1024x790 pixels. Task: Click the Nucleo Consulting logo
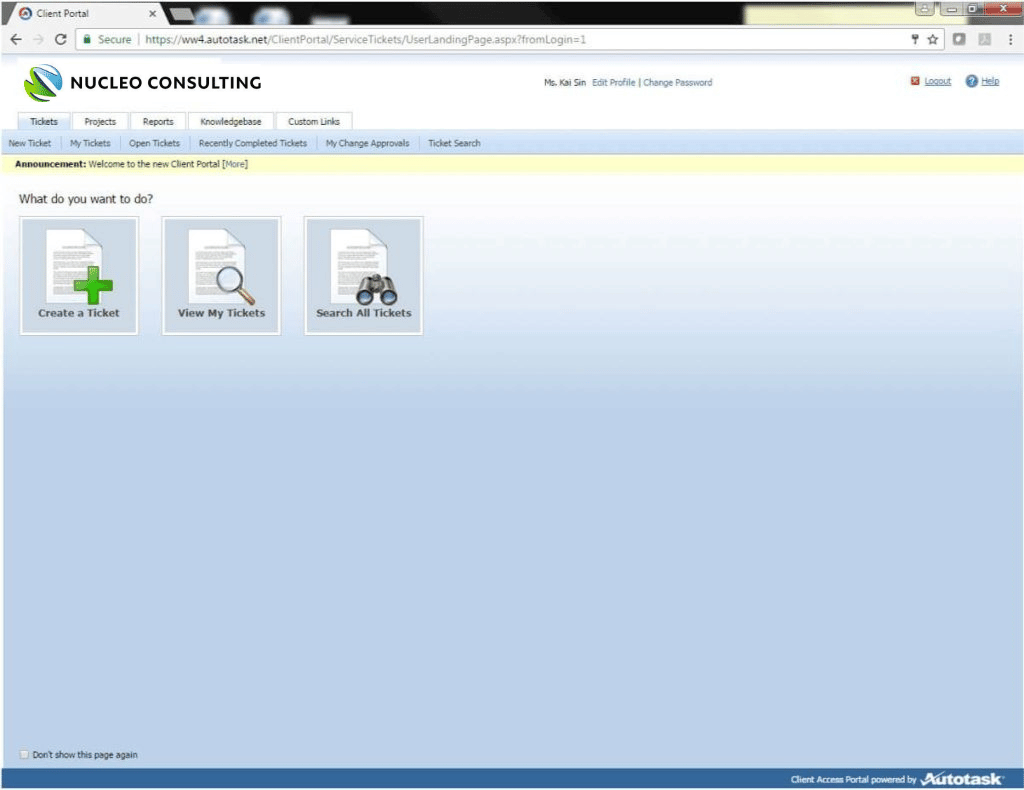[43, 83]
